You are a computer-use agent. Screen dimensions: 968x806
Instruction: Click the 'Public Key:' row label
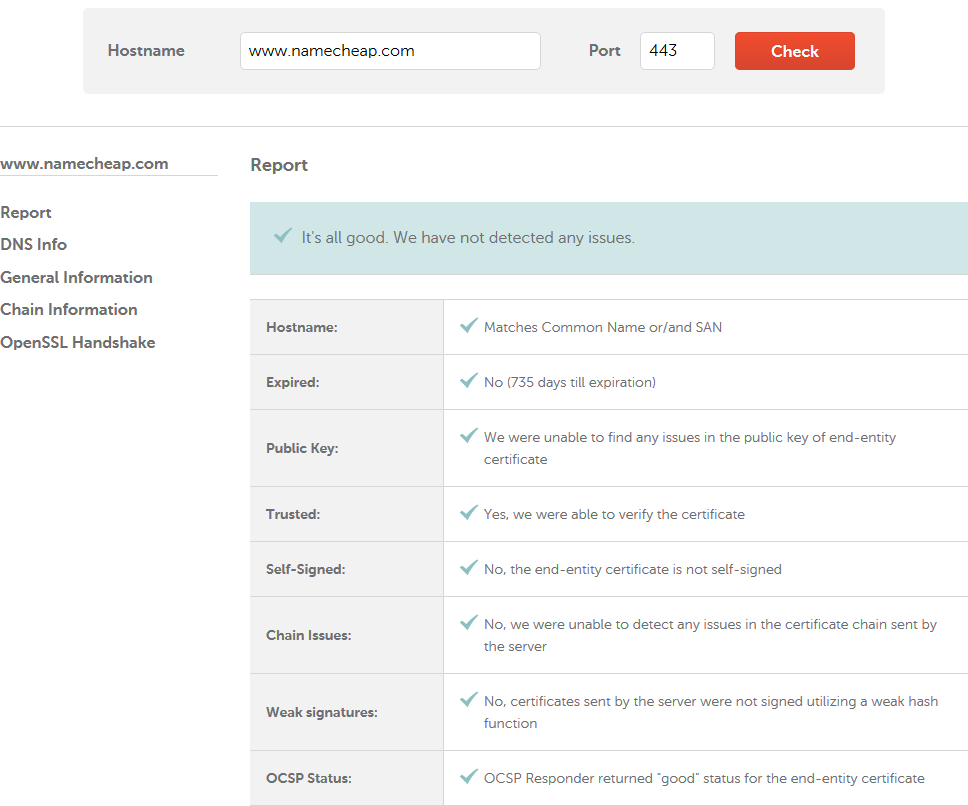(x=302, y=449)
